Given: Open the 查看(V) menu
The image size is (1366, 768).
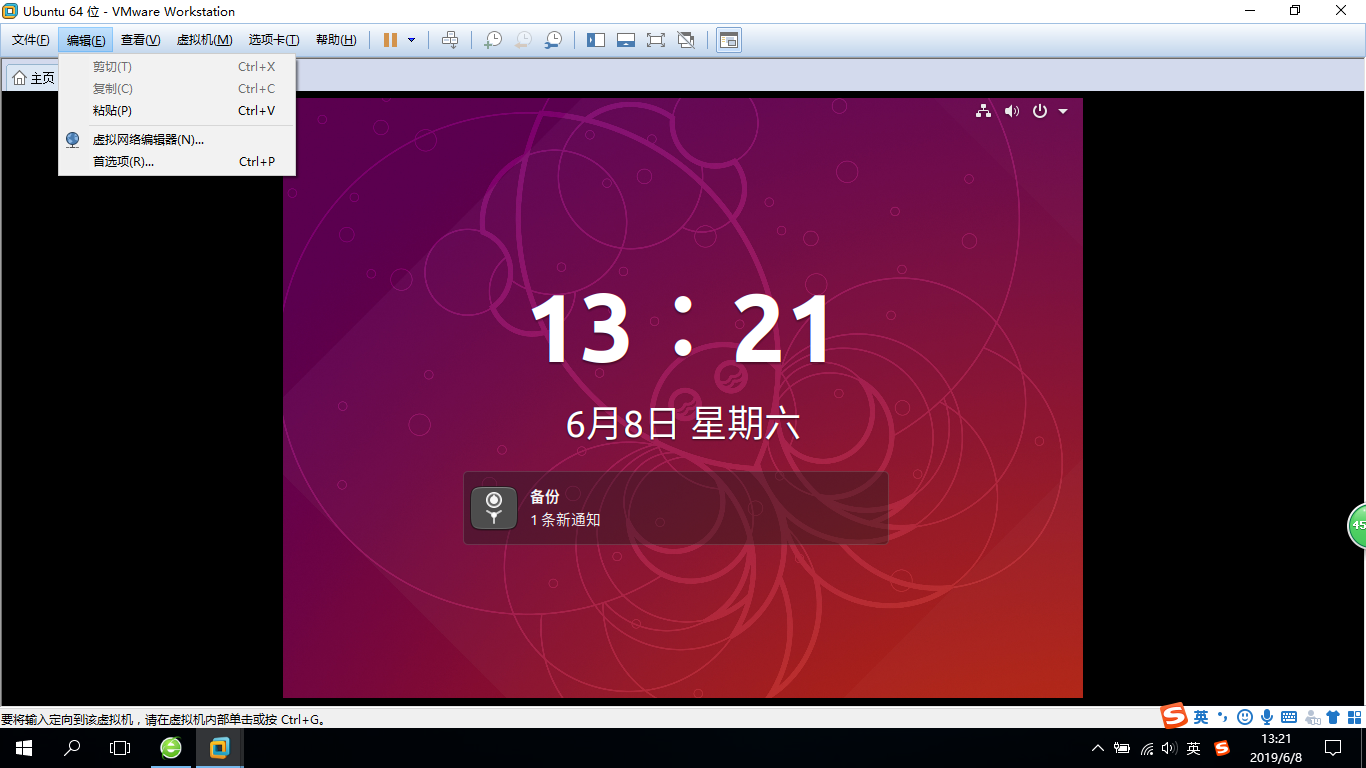Looking at the screenshot, I should click(141, 40).
